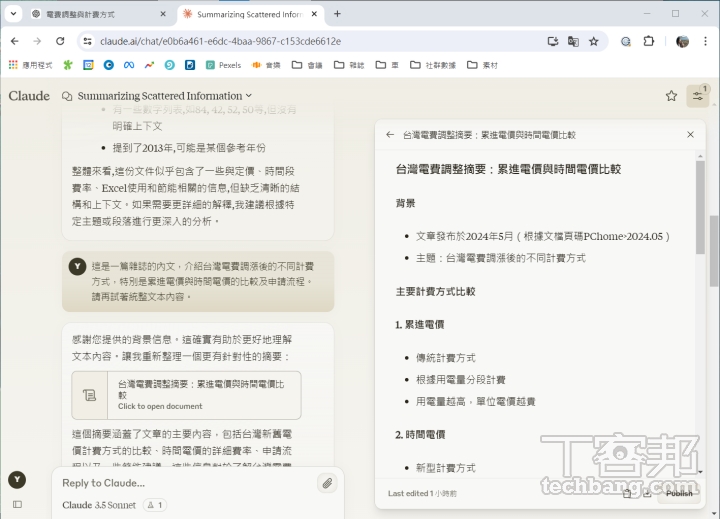Download the artifact file
Image resolution: width=720 pixels, height=519 pixels.
pyautogui.click(x=647, y=493)
